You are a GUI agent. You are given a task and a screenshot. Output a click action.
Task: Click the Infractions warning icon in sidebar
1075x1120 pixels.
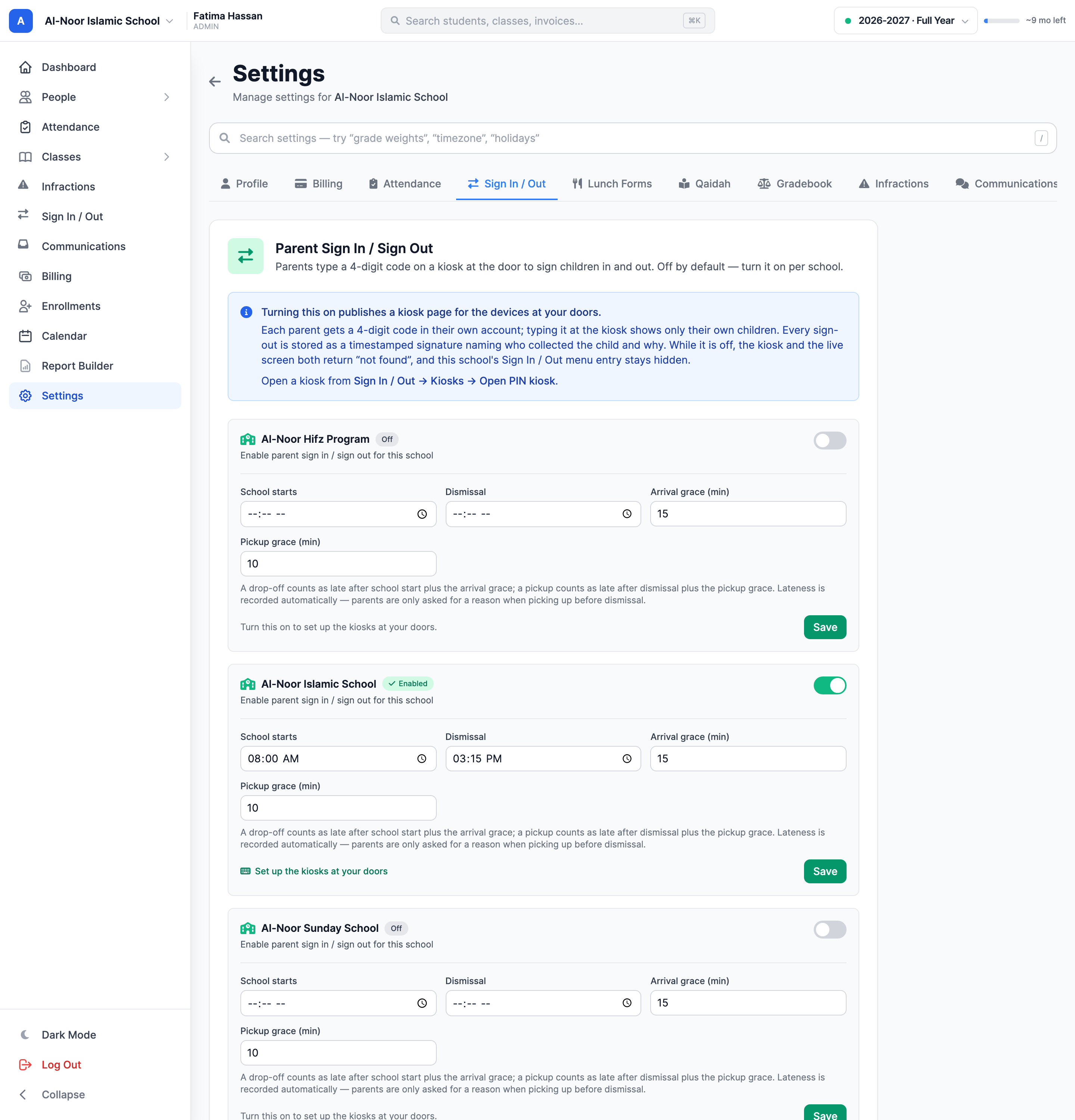pos(24,185)
